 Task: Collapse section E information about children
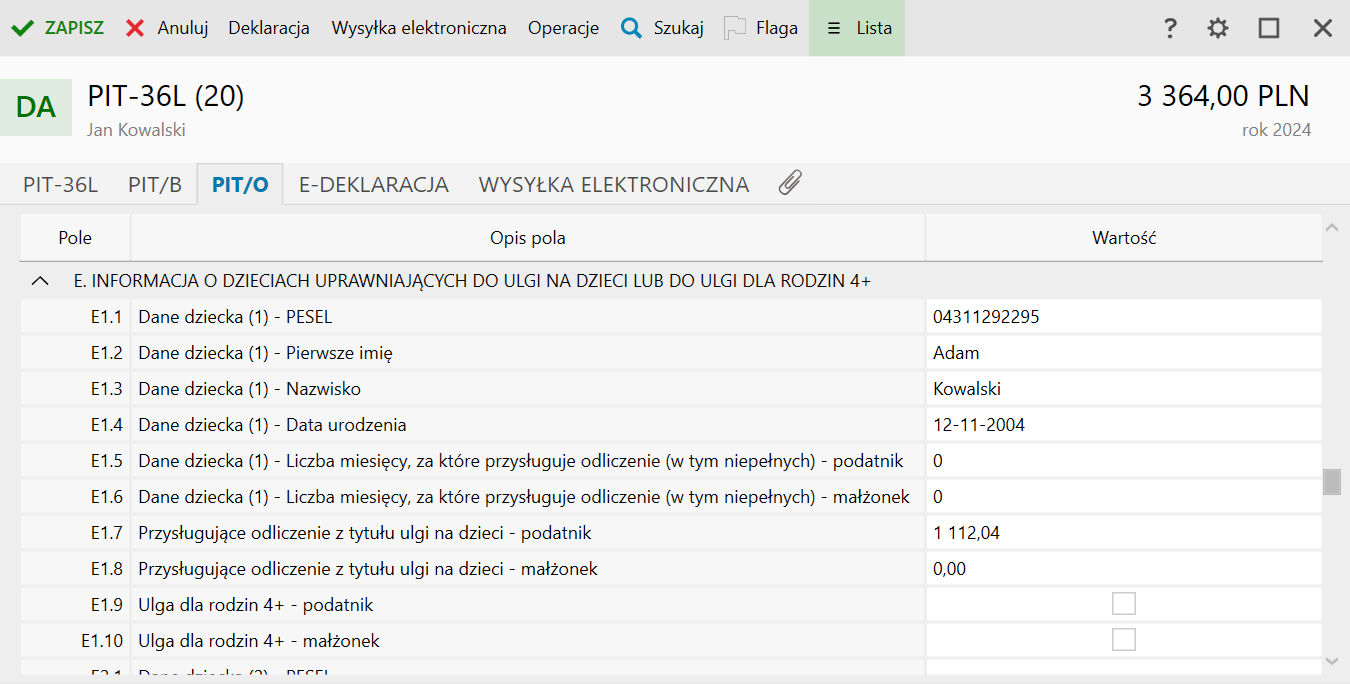click(x=40, y=282)
